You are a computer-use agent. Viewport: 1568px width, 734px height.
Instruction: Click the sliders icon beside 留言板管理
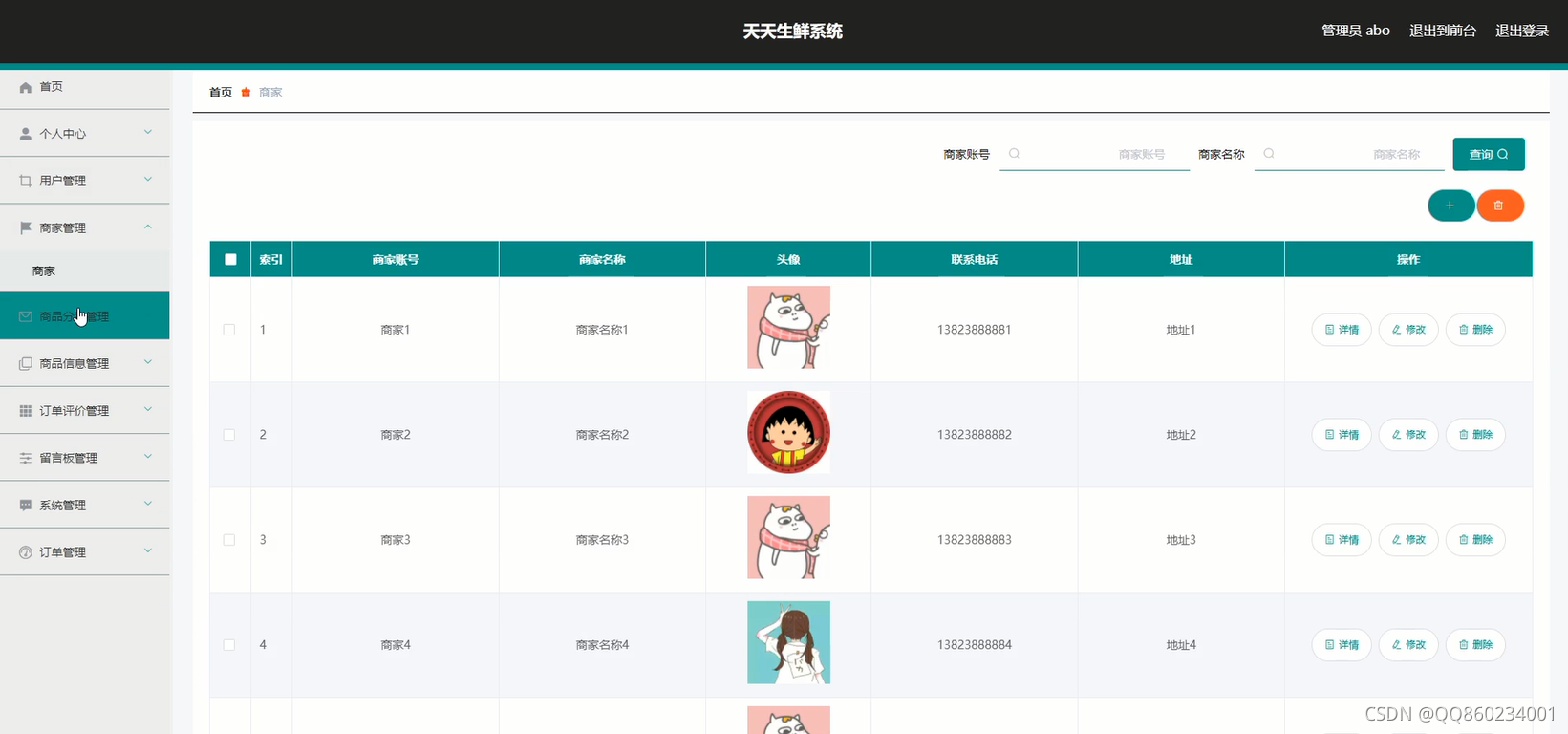coord(26,458)
